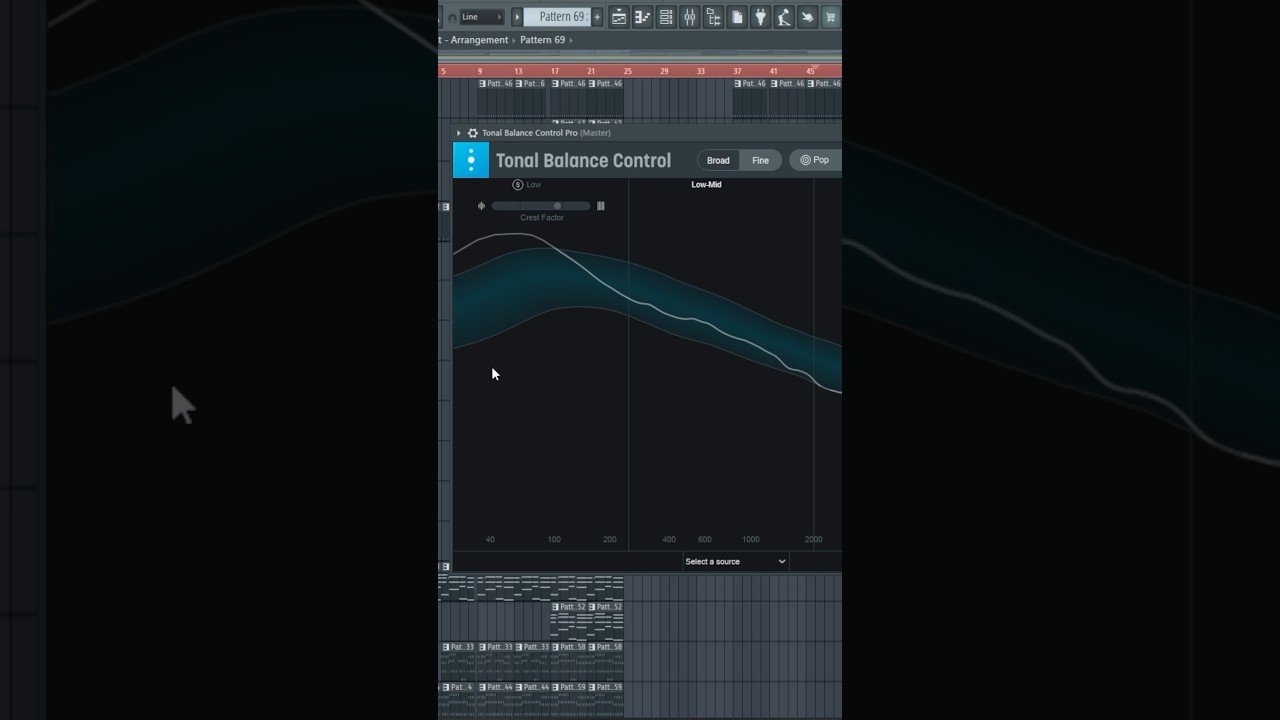This screenshot has width=1280, height=720.
Task: Open the project files icon in the toolbar
Action: coord(737,17)
